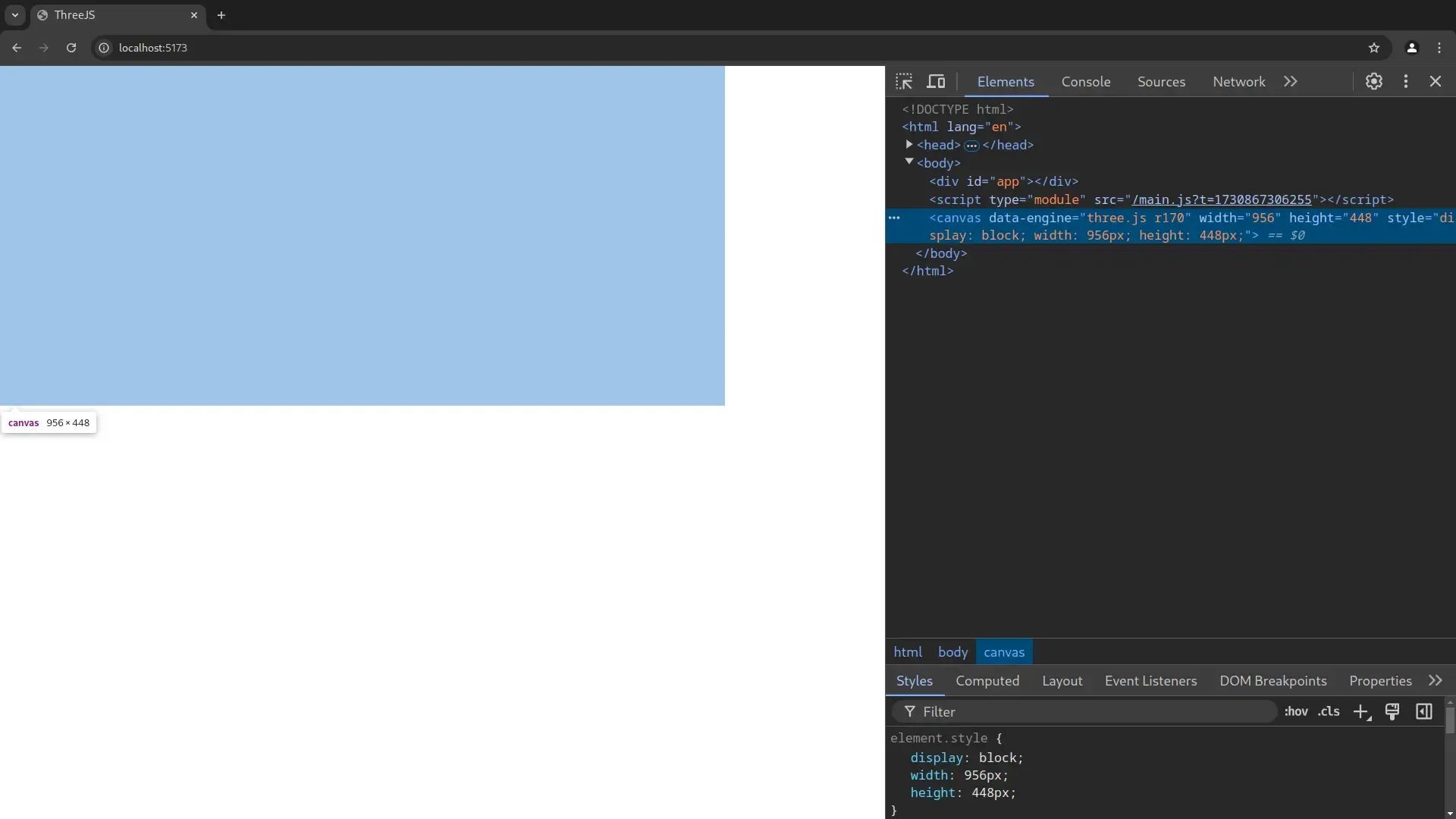Activate the inspect element picker tool
Image resolution: width=1456 pixels, height=819 pixels.
[904, 82]
